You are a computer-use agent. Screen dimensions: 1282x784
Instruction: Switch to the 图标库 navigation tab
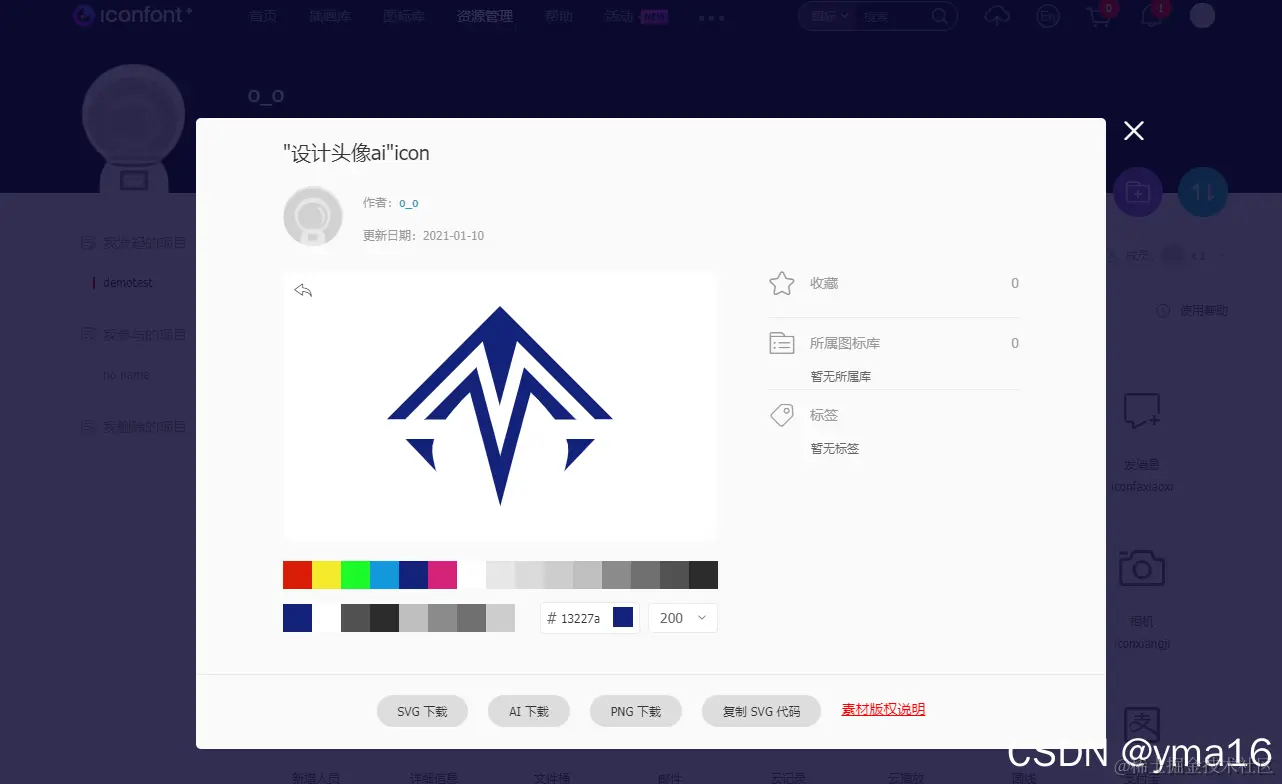click(403, 16)
